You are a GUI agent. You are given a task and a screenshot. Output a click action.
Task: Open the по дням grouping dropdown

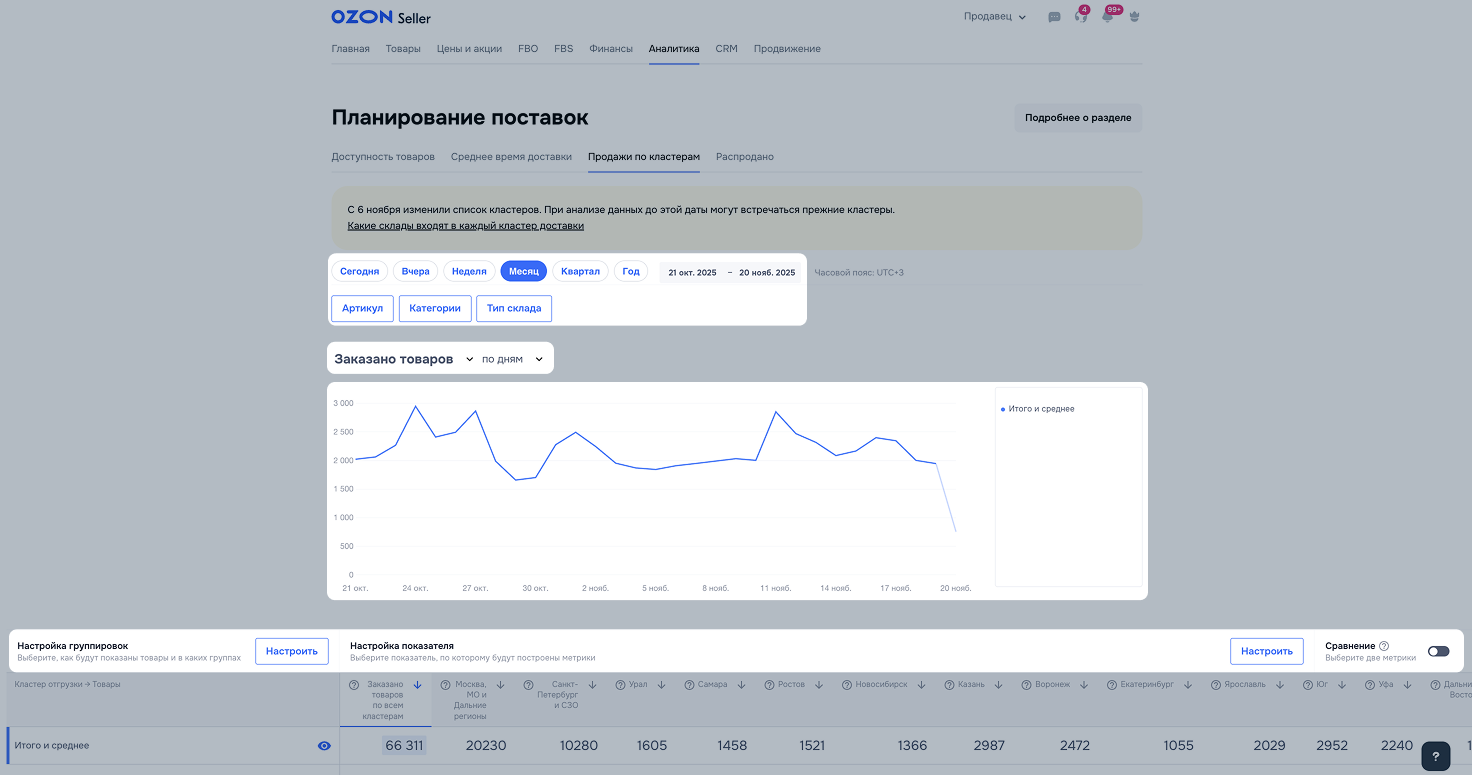click(x=512, y=359)
